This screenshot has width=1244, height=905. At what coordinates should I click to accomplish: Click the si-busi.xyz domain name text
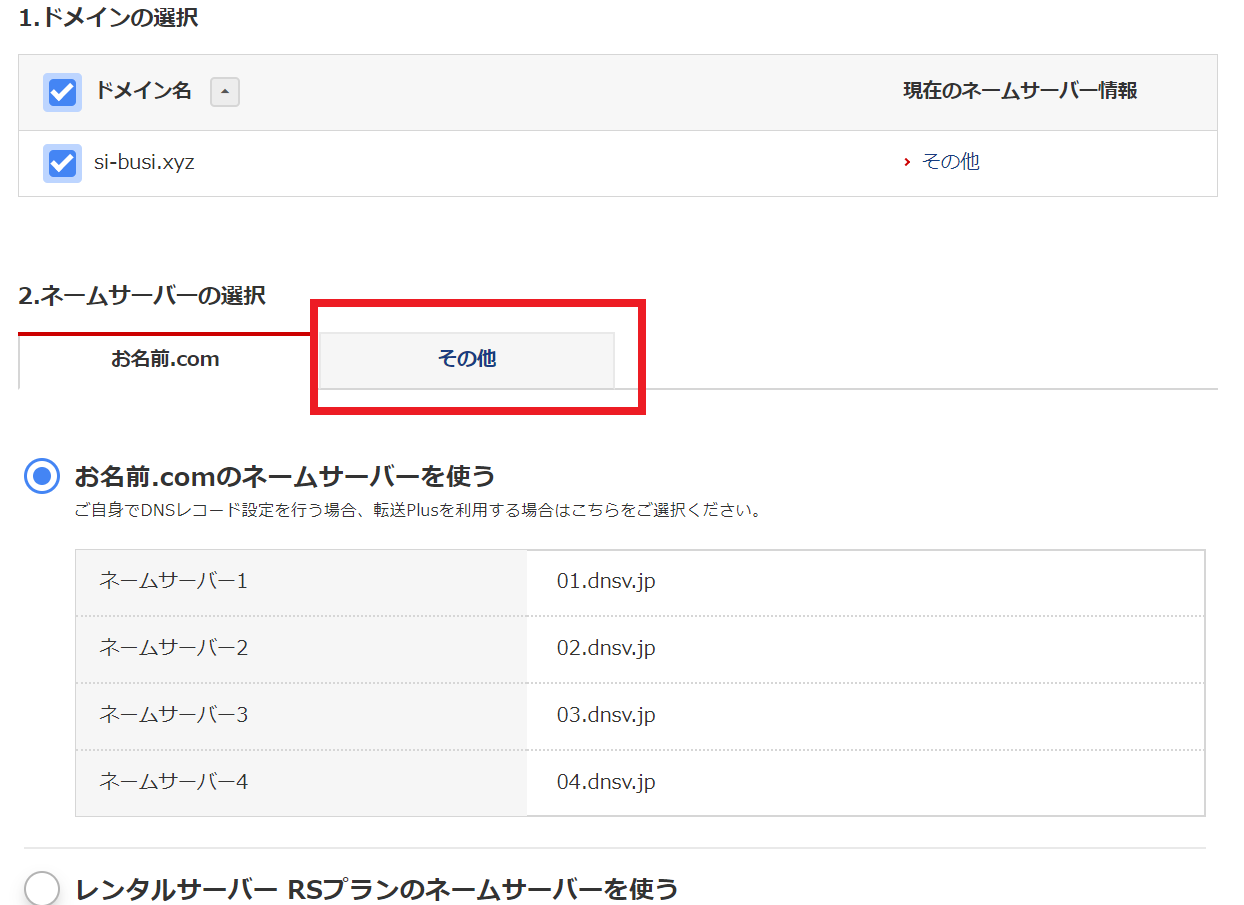[x=144, y=162]
